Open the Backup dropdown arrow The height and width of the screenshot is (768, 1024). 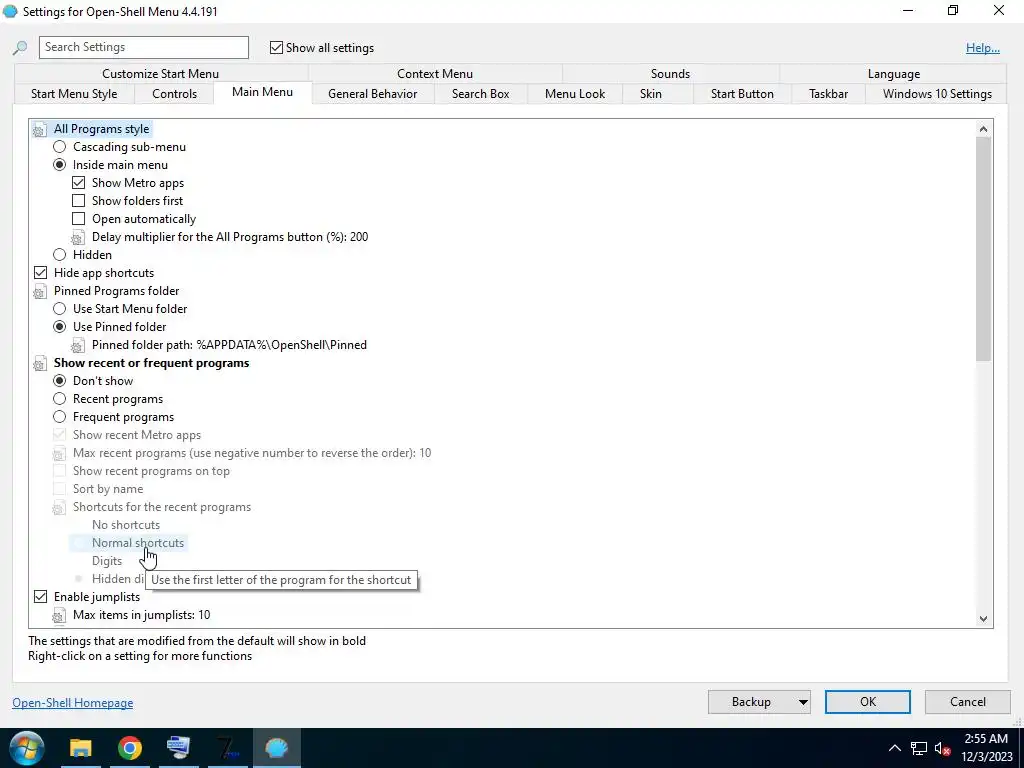[x=803, y=703]
